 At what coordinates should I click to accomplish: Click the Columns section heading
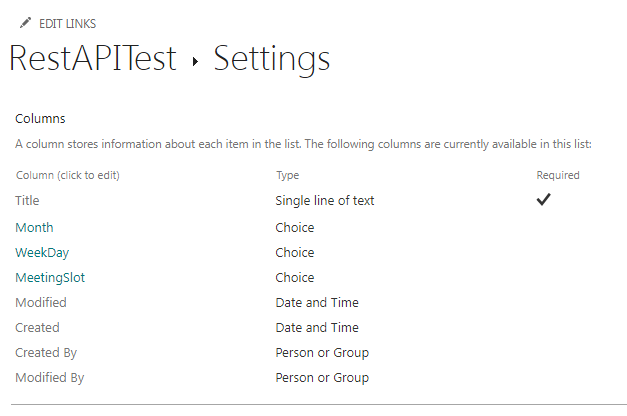coord(40,119)
